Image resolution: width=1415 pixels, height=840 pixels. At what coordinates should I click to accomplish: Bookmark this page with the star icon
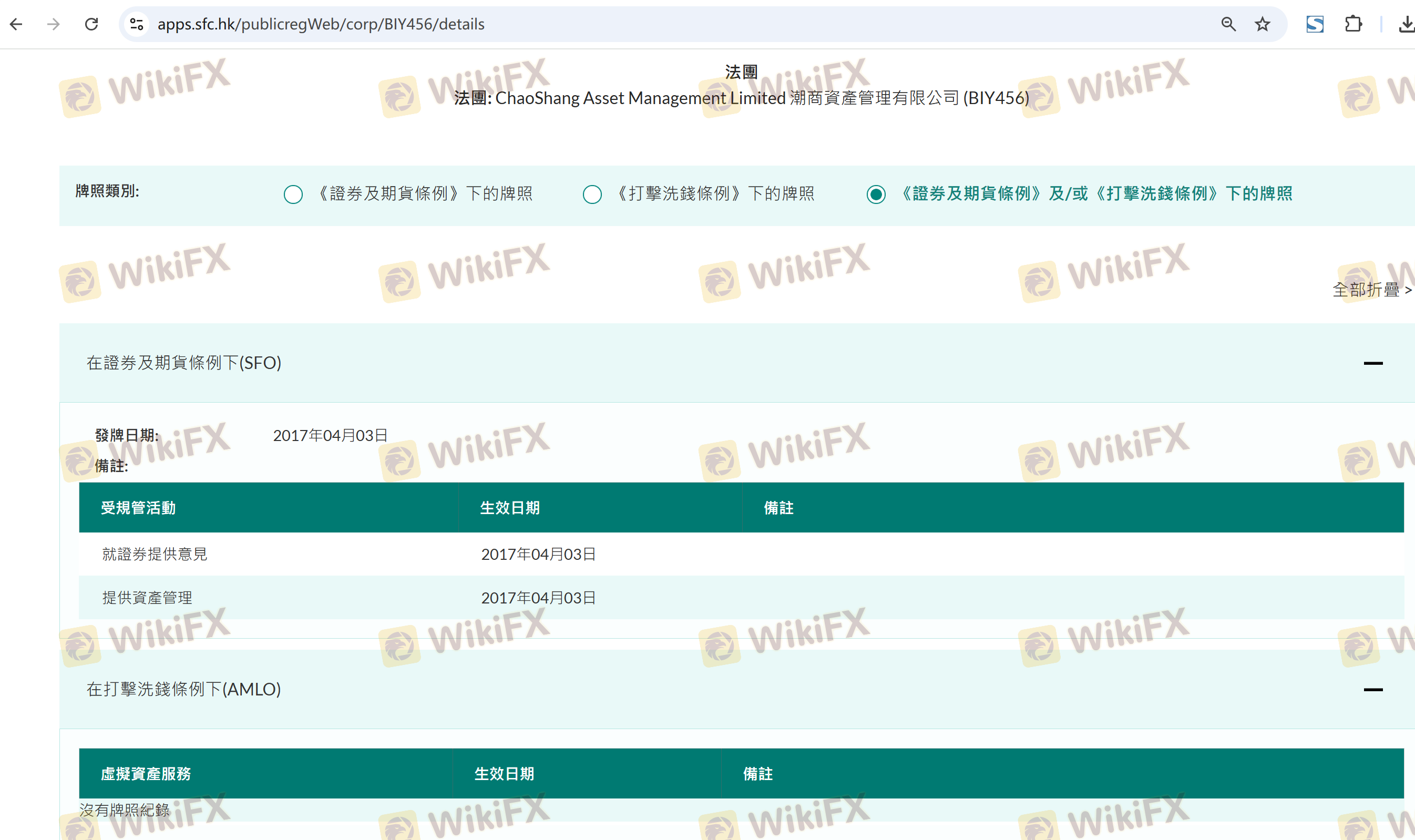[x=1262, y=24]
